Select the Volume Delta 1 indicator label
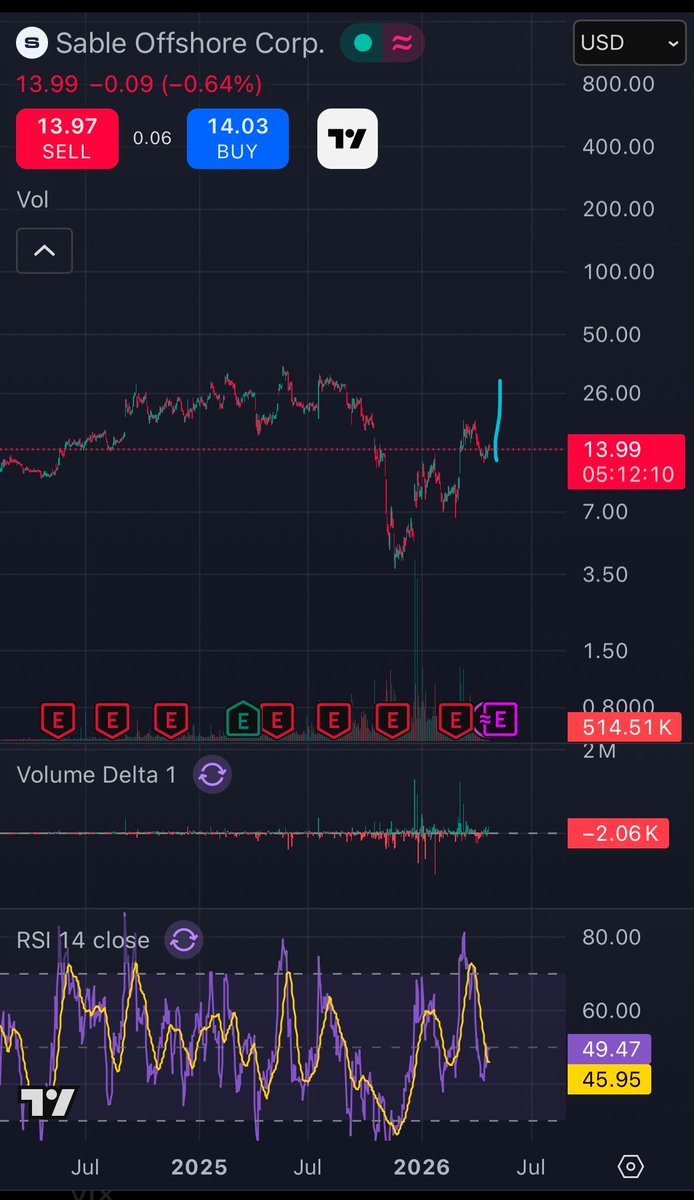 (x=96, y=774)
